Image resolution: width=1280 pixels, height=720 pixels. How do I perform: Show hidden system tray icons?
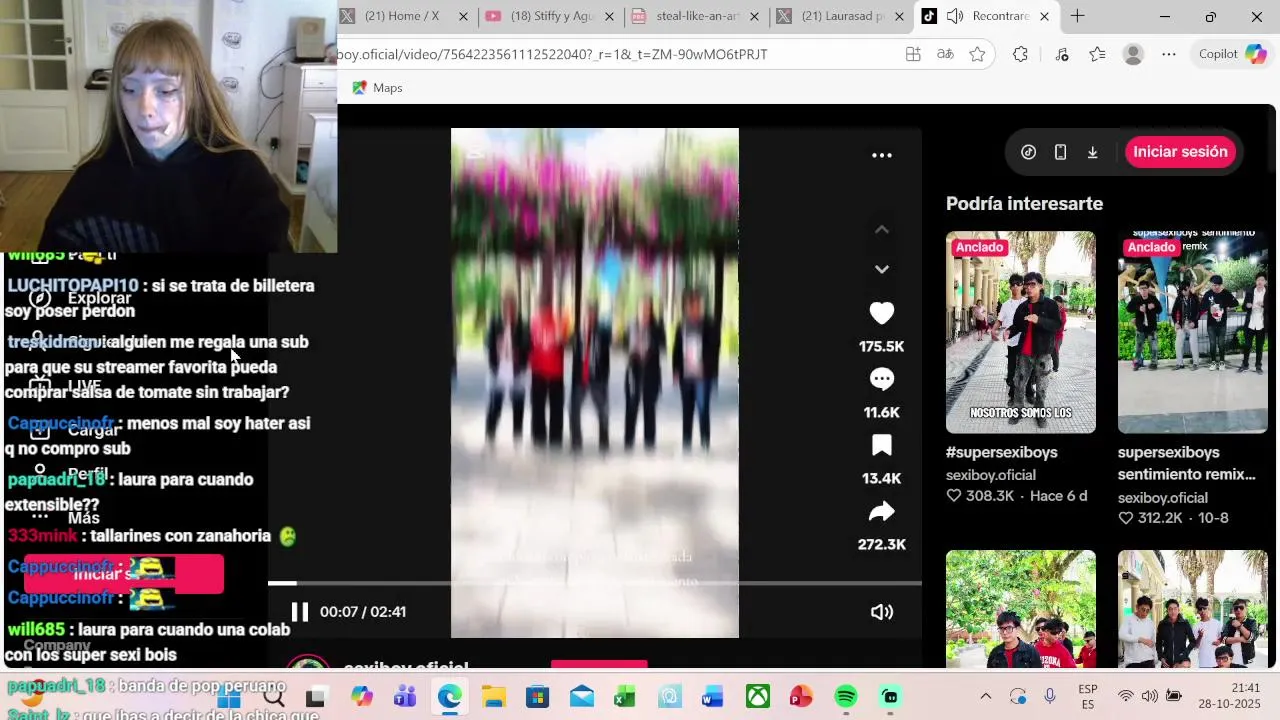click(986, 696)
